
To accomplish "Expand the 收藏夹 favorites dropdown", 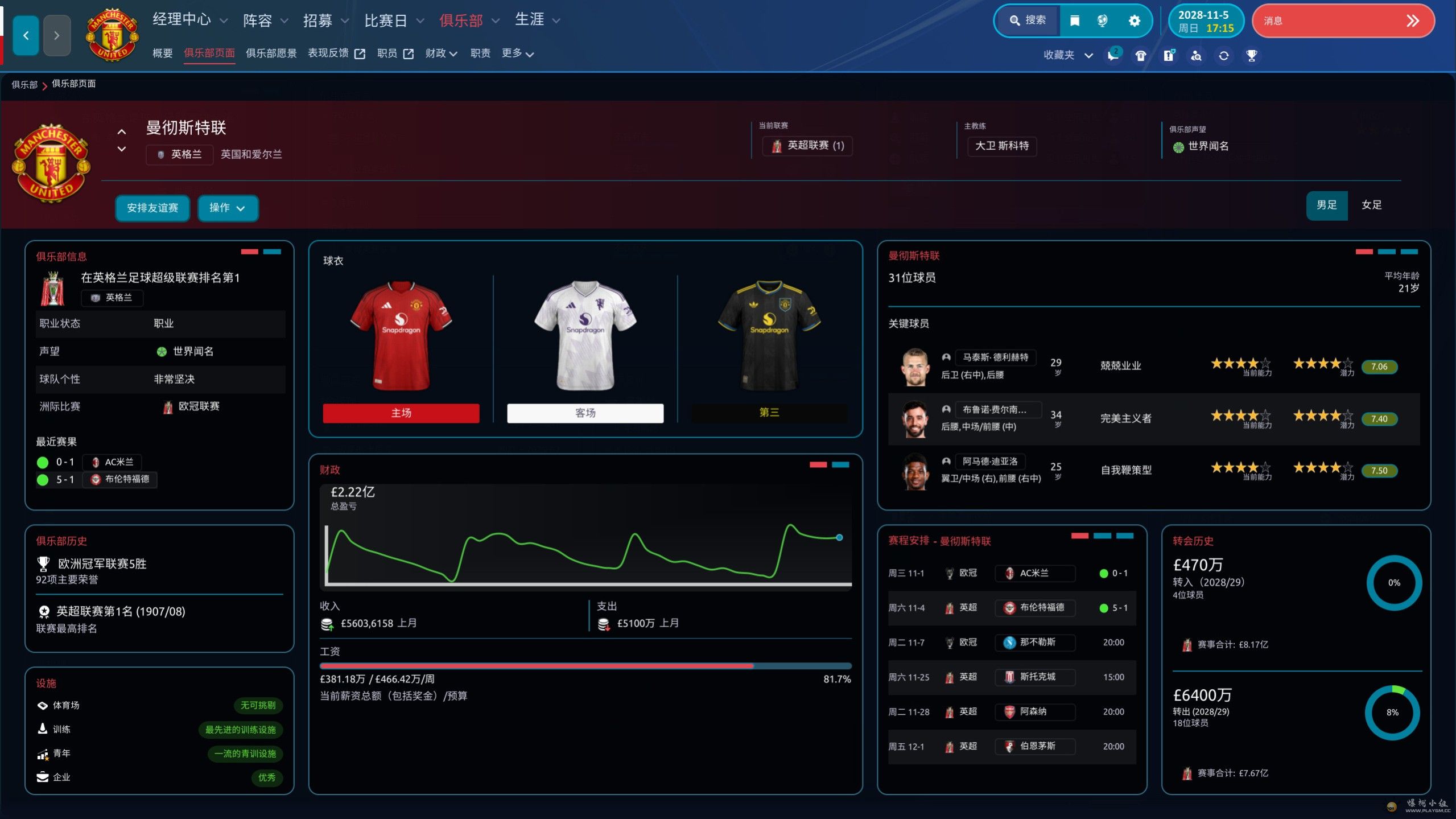I will 1068,55.
